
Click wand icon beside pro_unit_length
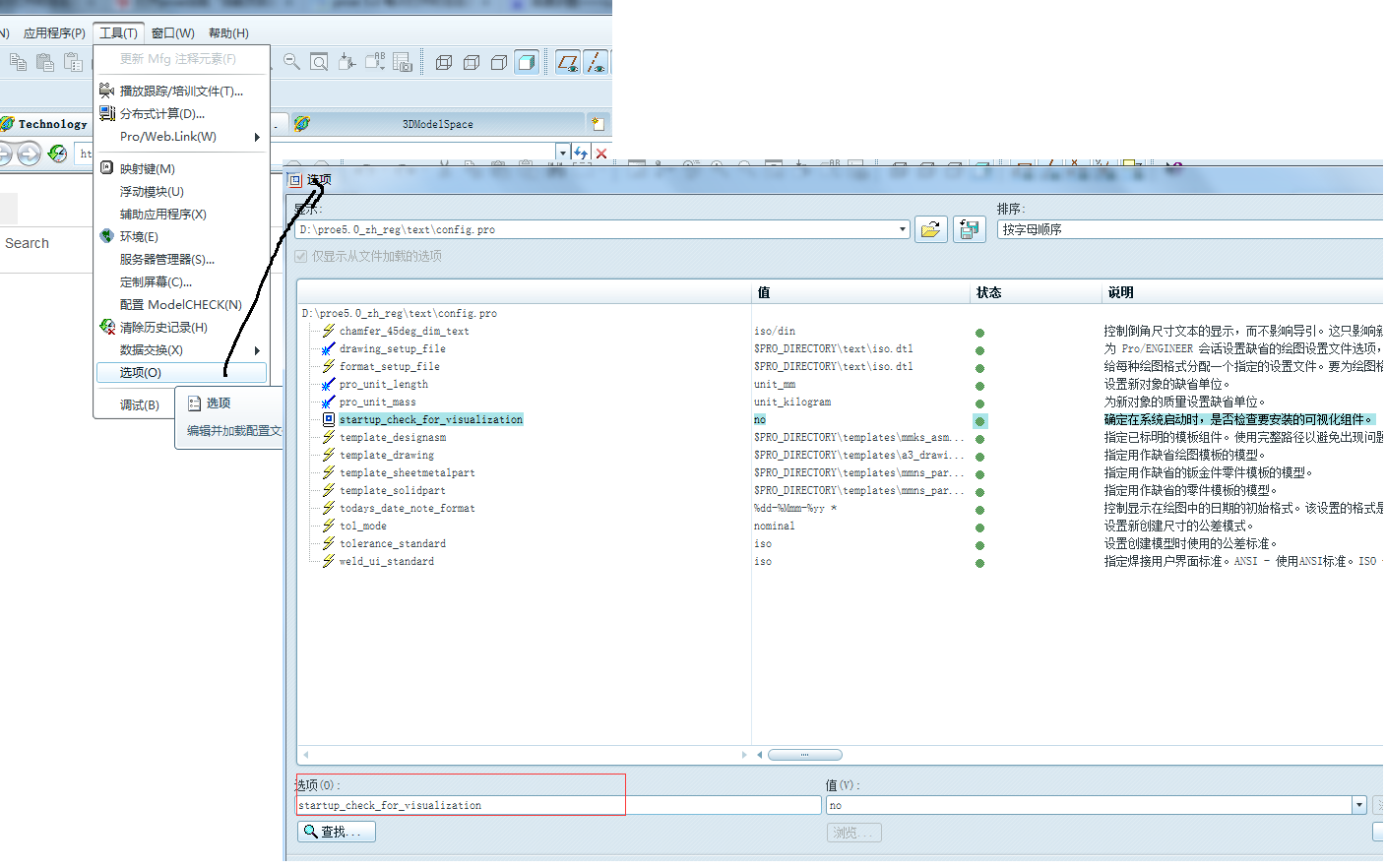329,384
